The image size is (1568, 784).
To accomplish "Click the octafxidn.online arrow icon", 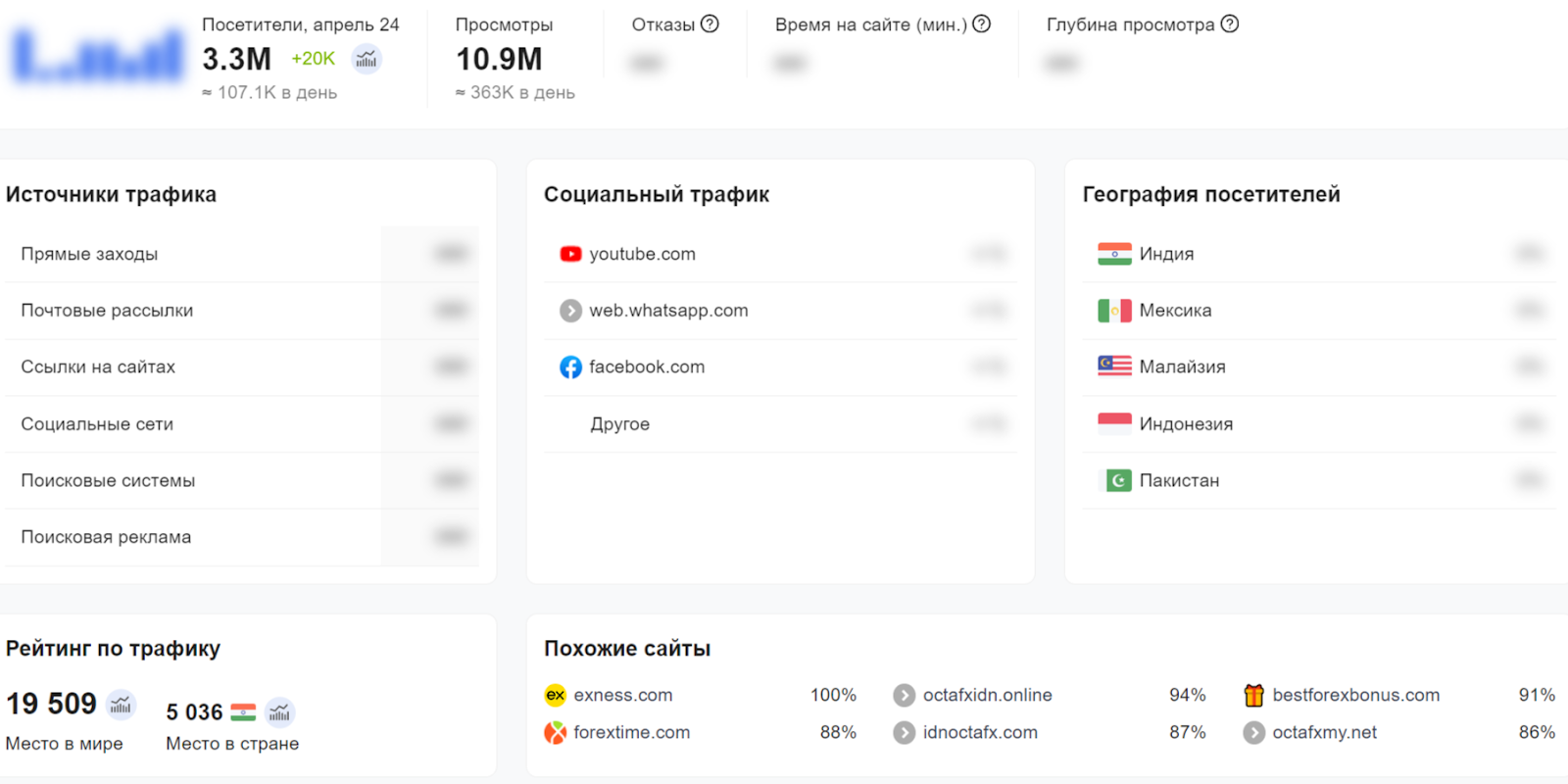I will pyautogui.click(x=905, y=695).
